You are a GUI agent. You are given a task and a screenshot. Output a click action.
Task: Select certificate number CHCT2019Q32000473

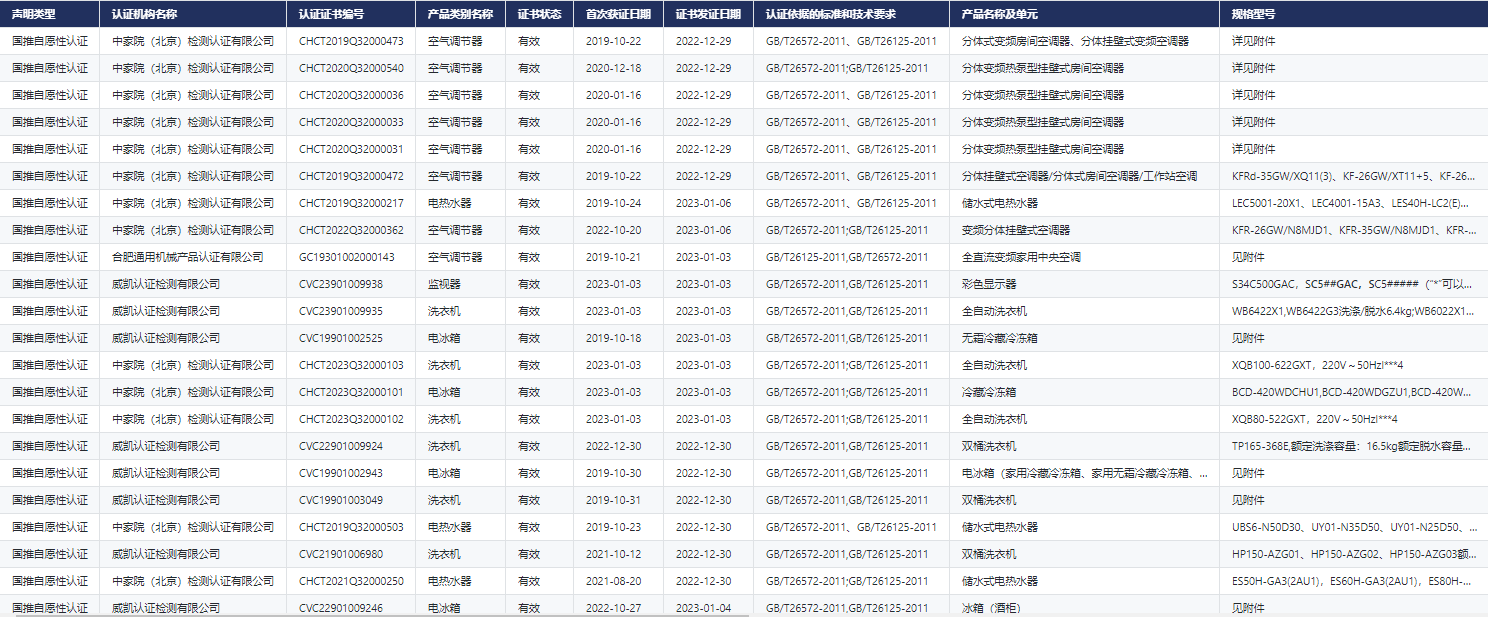[x=351, y=41]
